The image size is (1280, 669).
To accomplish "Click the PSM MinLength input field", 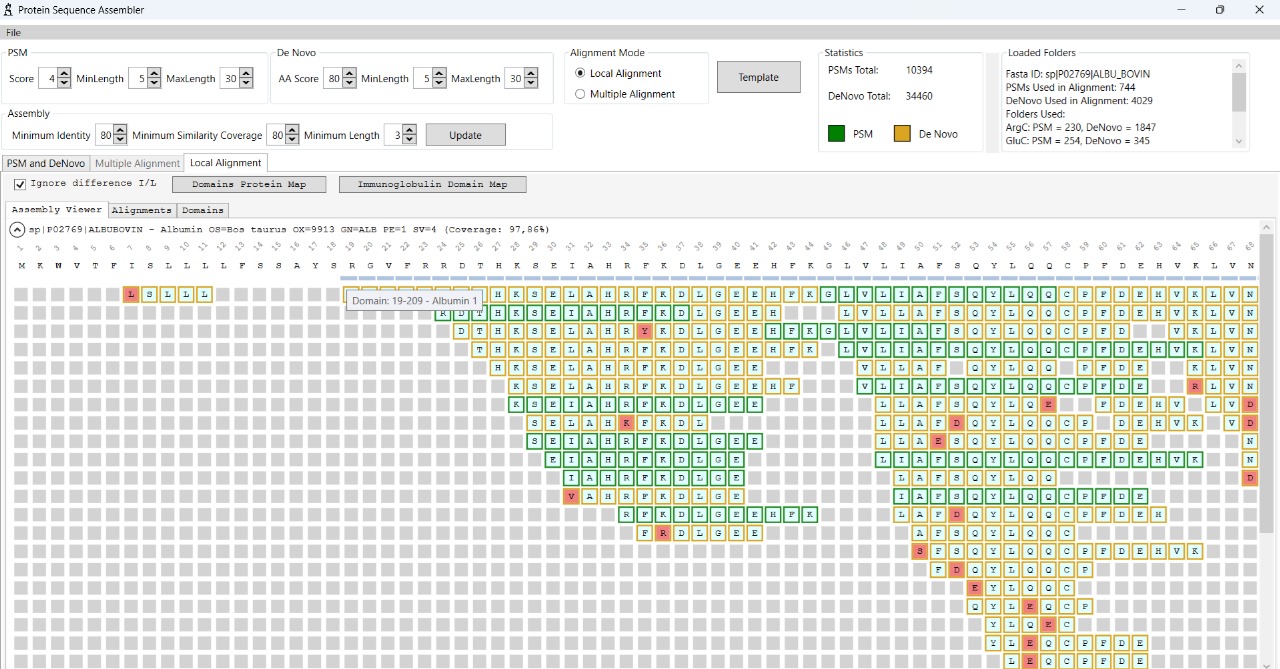I will (x=139, y=78).
